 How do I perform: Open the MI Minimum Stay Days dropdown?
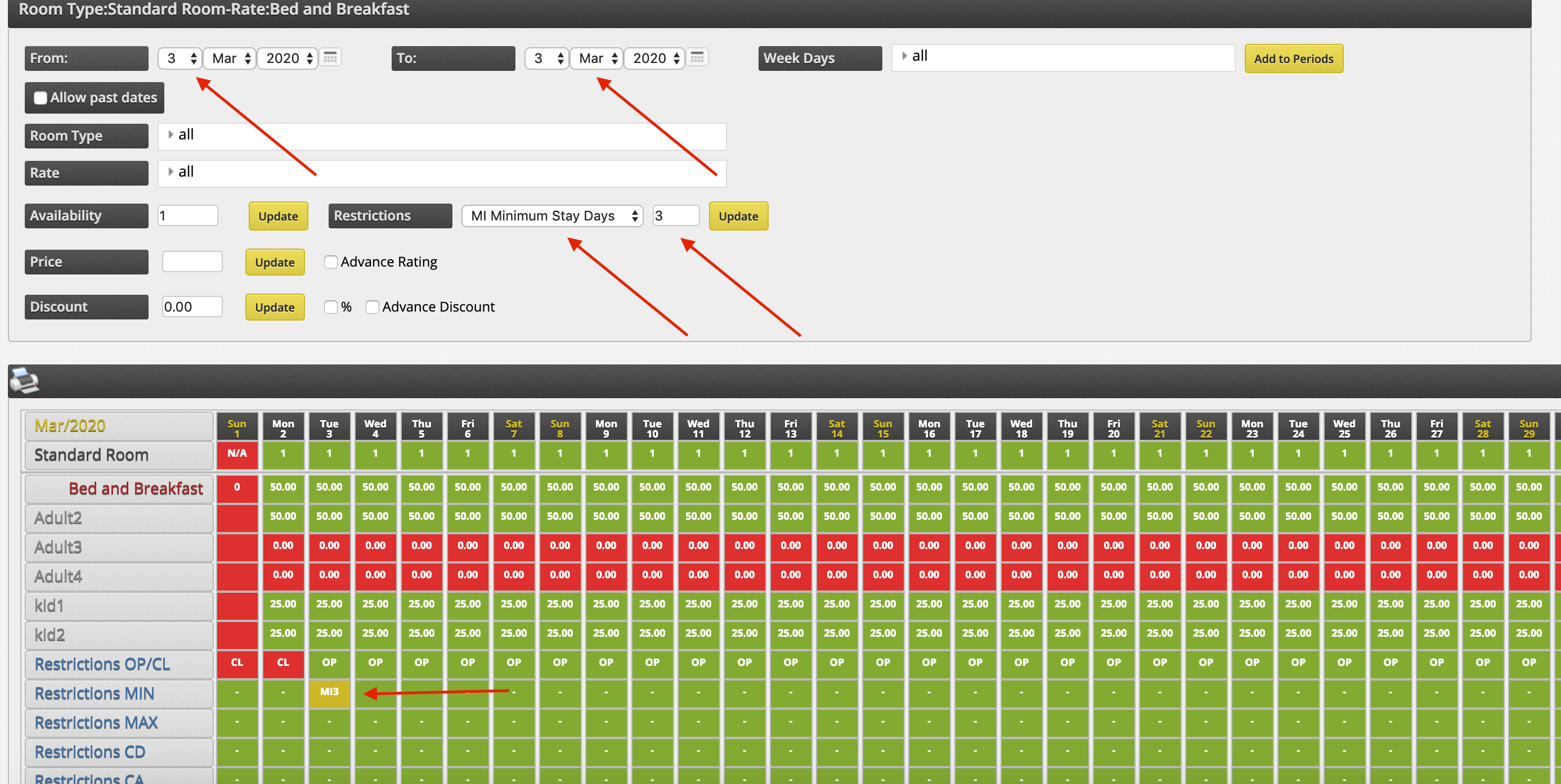click(x=552, y=216)
